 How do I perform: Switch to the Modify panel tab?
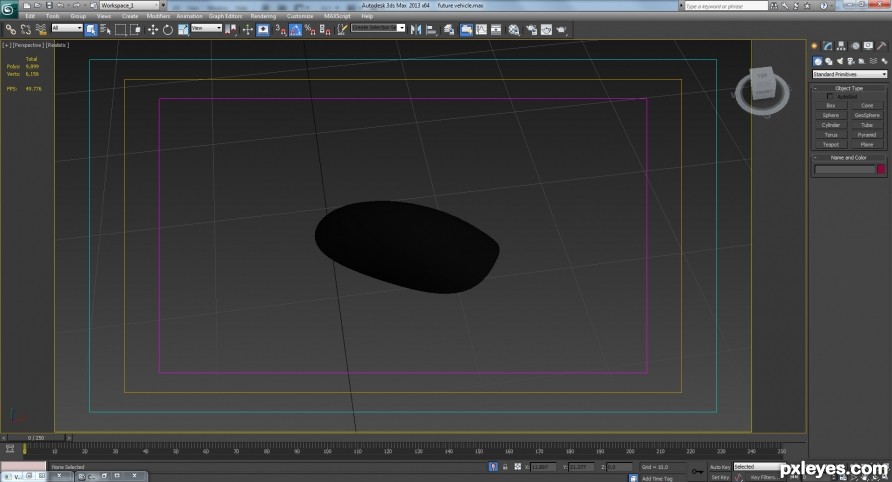(x=828, y=46)
